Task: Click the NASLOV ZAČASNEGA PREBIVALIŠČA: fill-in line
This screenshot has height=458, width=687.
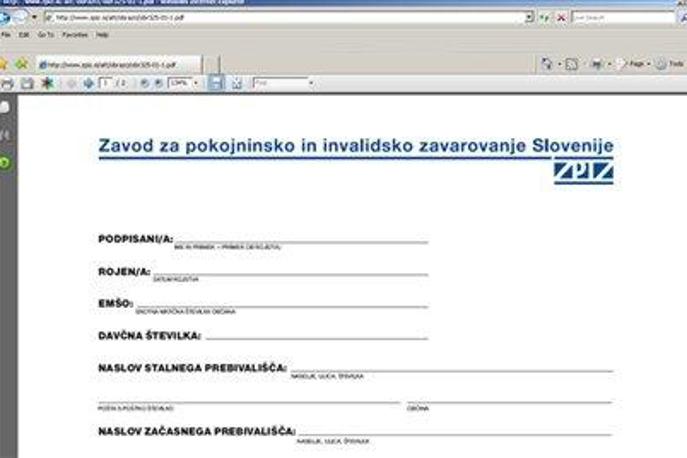Action: [x=454, y=434]
